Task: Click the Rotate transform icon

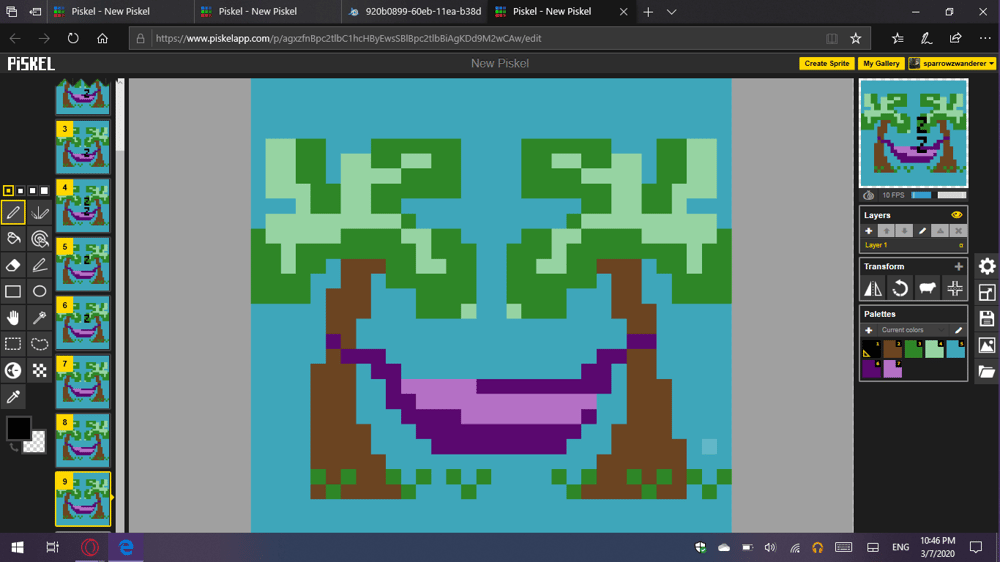Action: pyautogui.click(x=900, y=288)
